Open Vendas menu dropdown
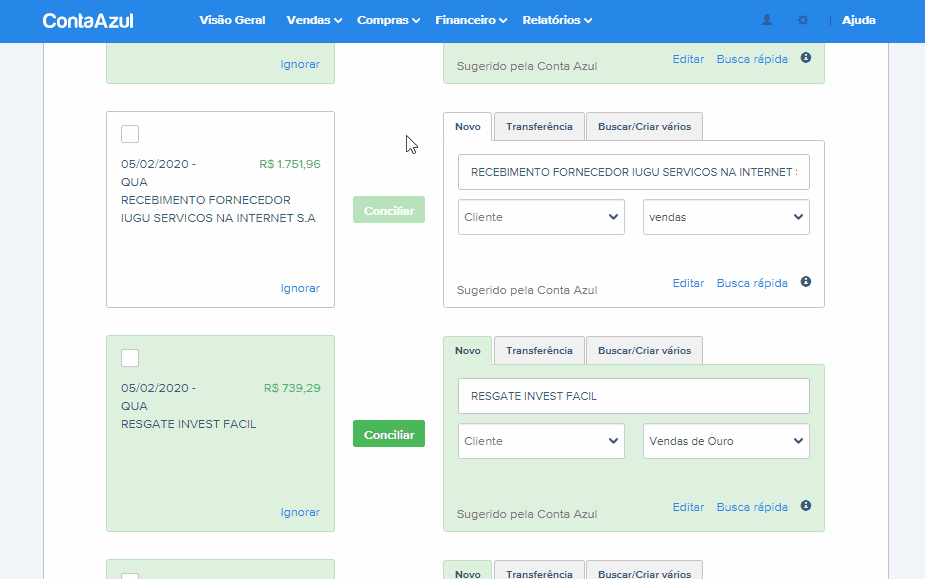925x579 pixels. click(314, 20)
